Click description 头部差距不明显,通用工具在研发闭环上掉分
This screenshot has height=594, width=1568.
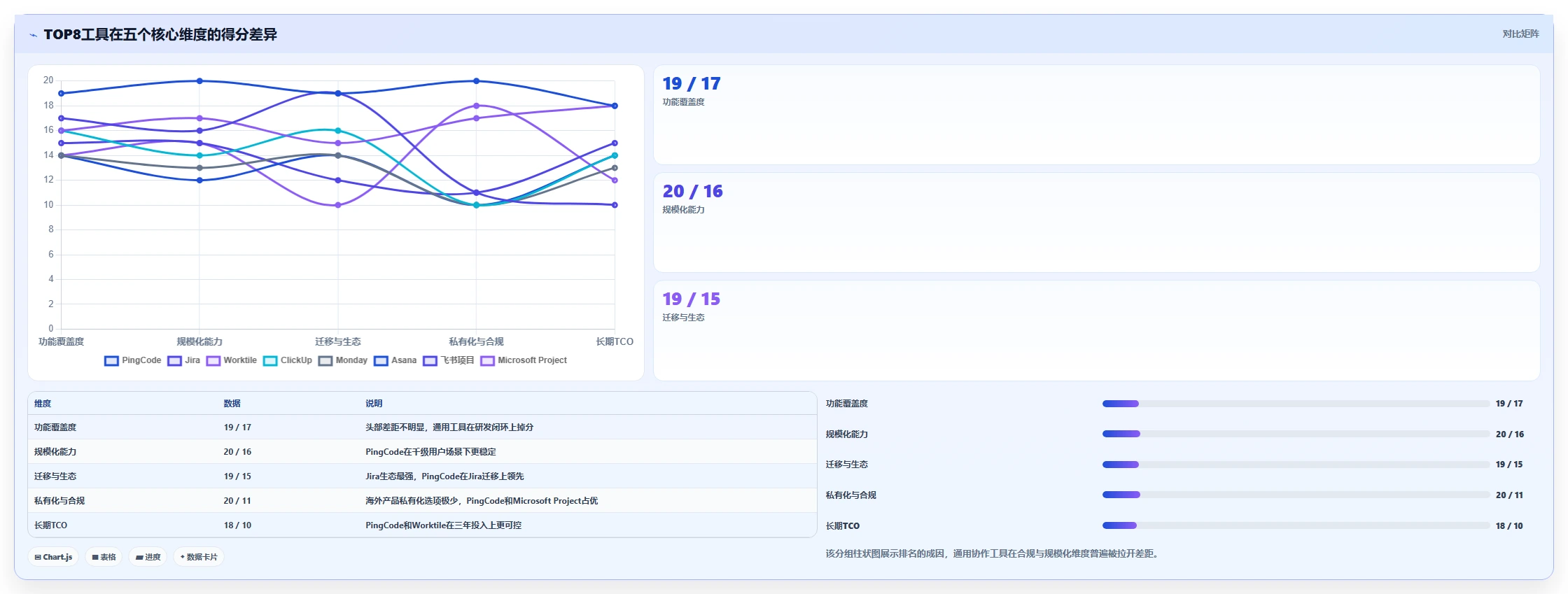point(449,427)
